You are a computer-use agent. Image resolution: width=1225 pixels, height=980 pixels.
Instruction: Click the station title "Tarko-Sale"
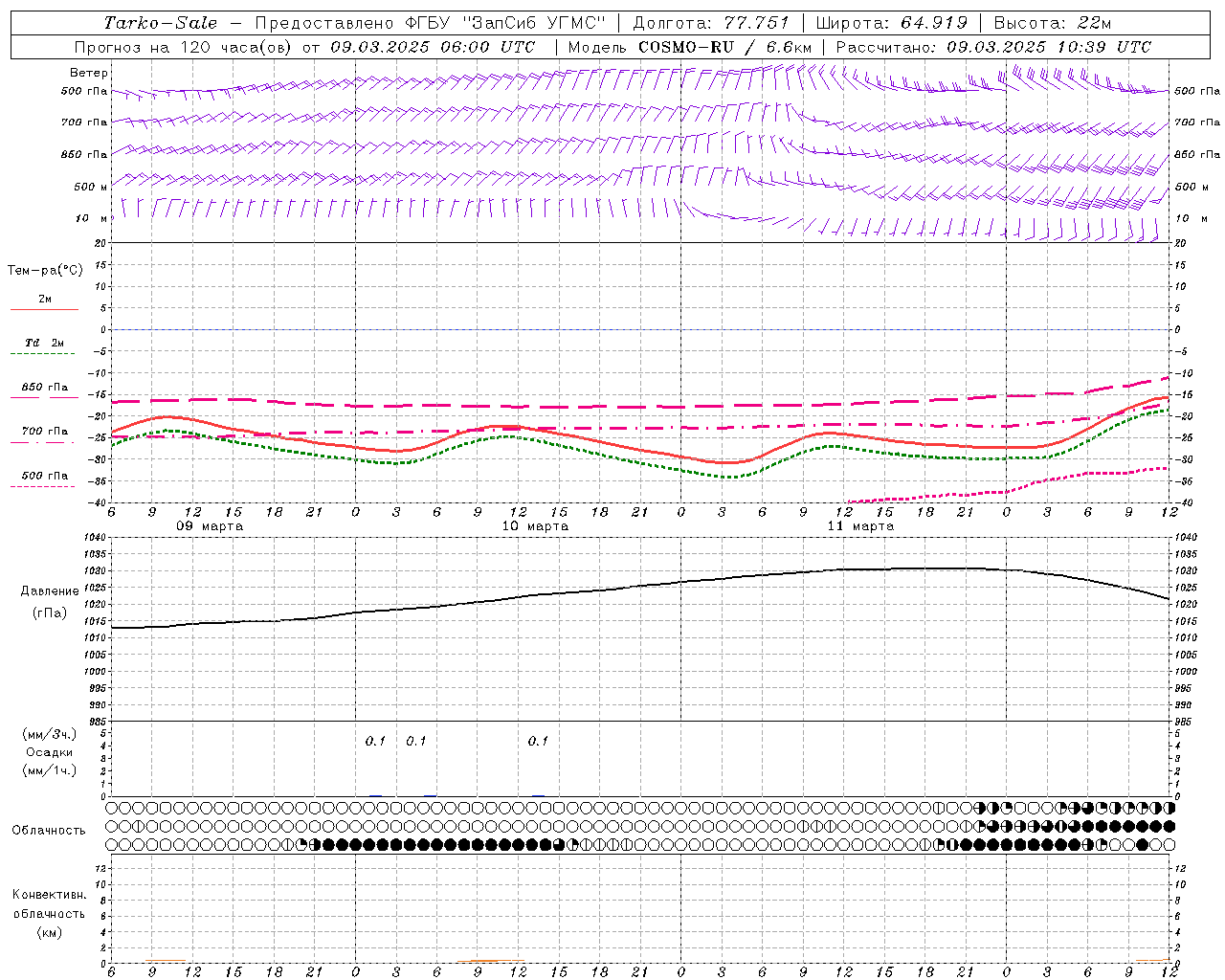point(160,23)
